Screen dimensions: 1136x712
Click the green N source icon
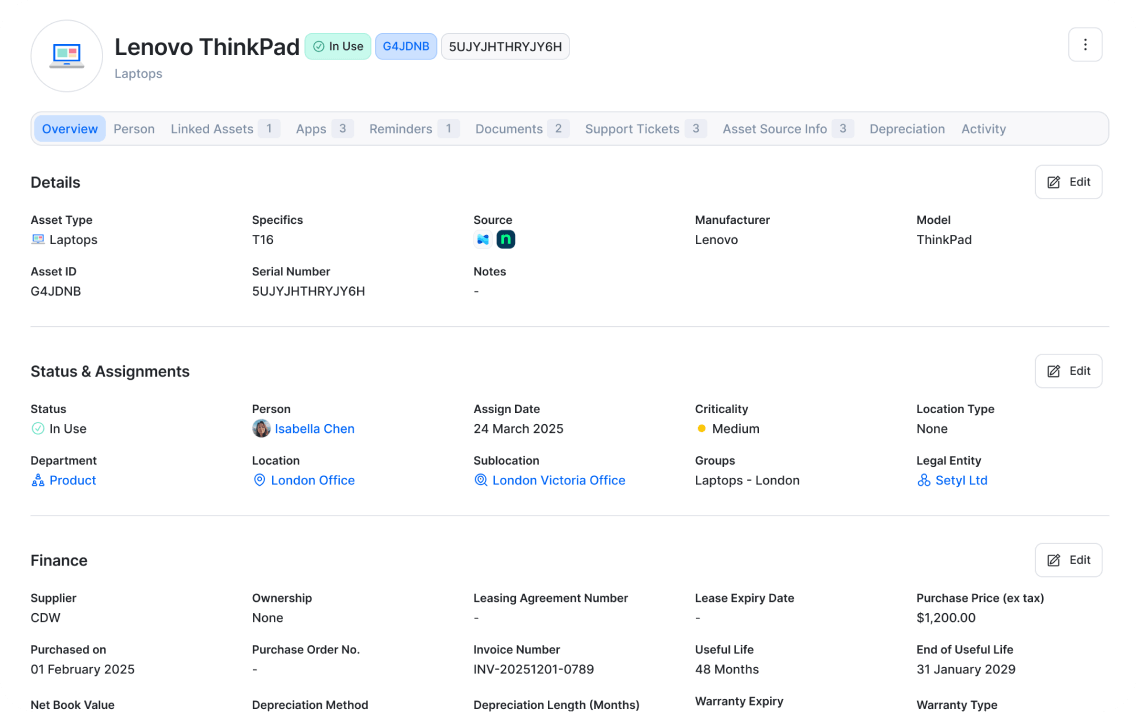tap(506, 240)
